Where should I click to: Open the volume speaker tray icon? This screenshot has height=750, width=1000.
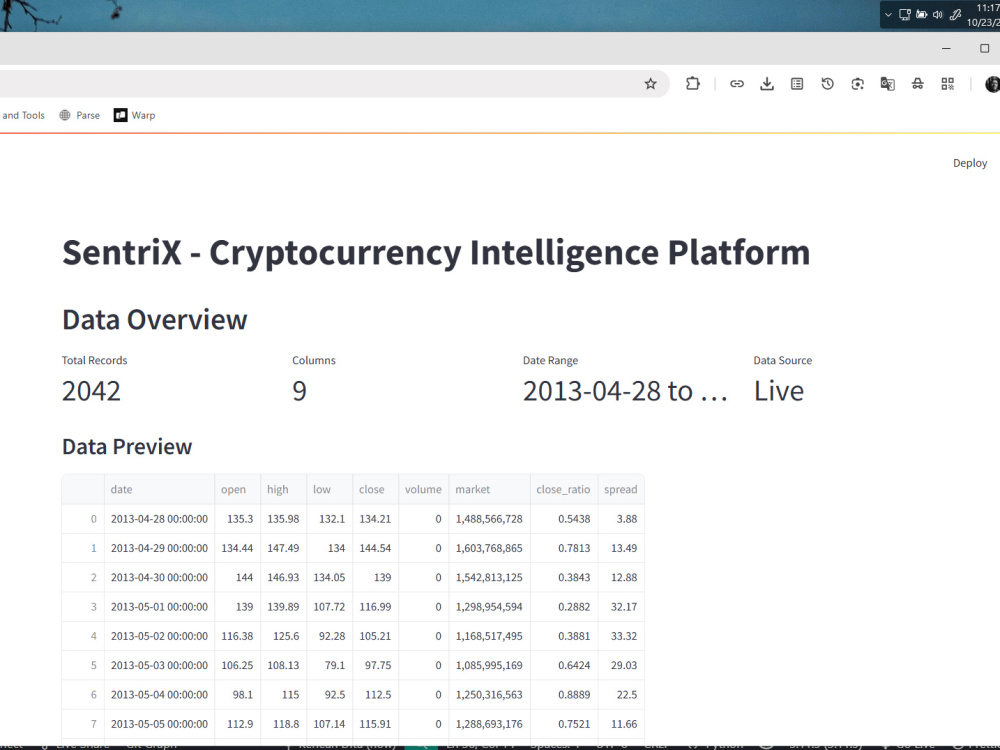coord(938,15)
